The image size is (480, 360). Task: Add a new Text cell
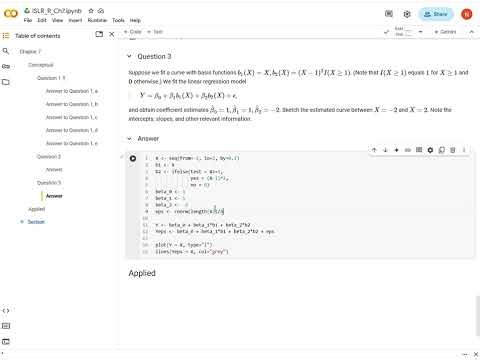coord(155,32)
